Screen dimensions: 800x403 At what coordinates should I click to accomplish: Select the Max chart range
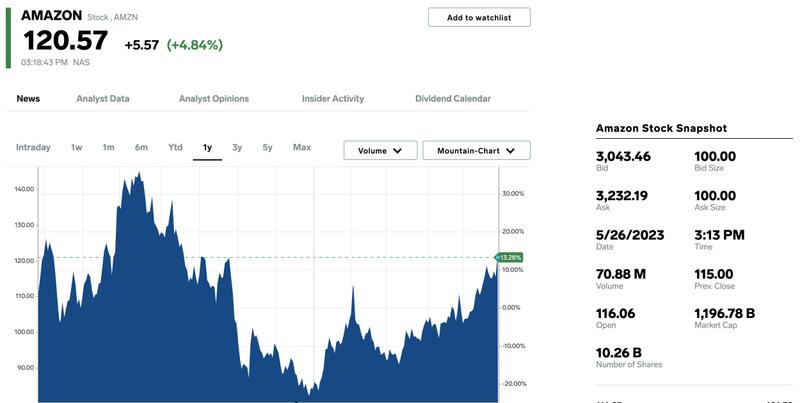(302, 147)
